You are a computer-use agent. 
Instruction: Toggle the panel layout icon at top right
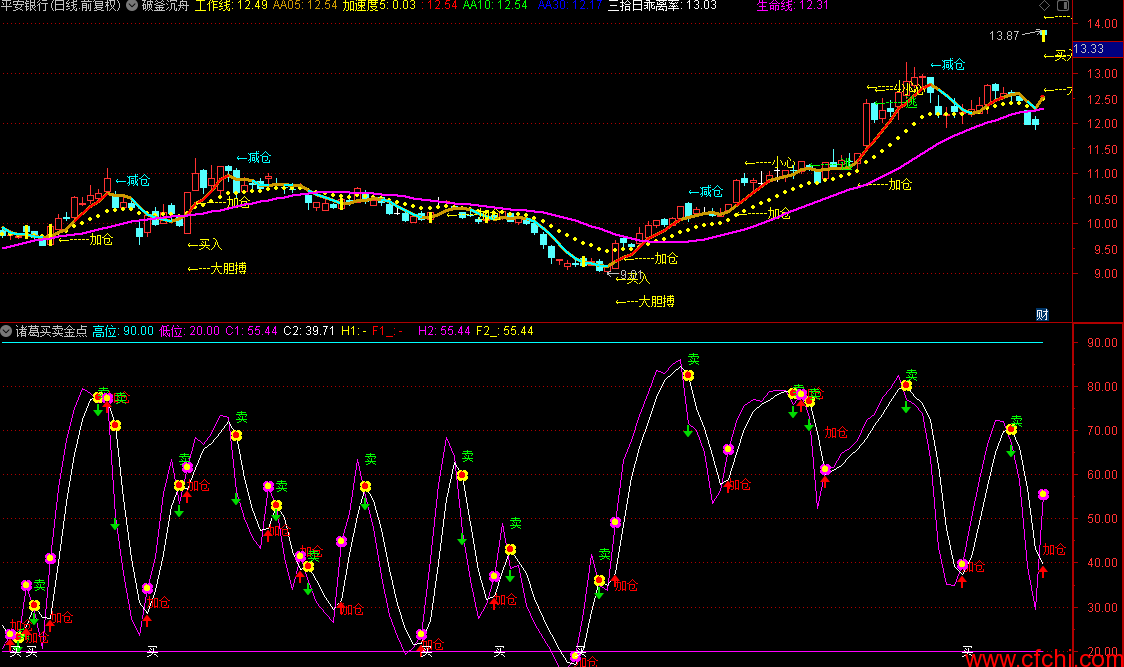pos(1062,6)
